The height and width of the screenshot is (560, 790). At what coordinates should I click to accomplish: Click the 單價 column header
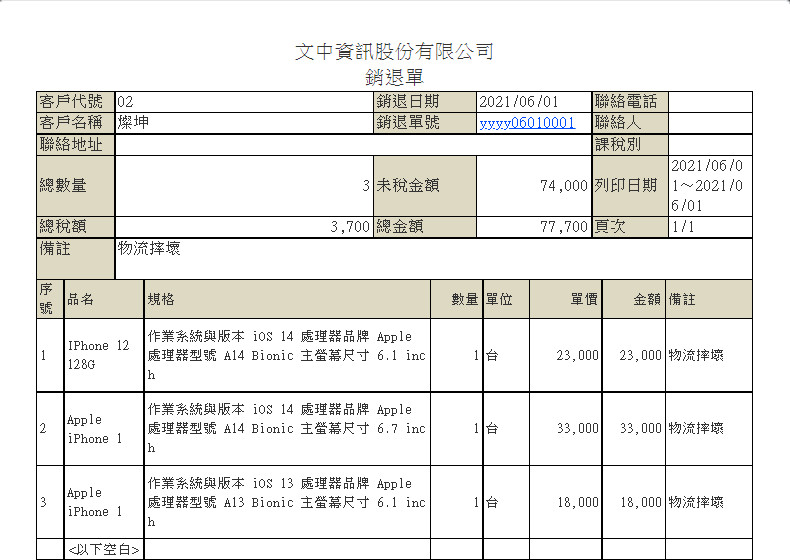[584, 299]
